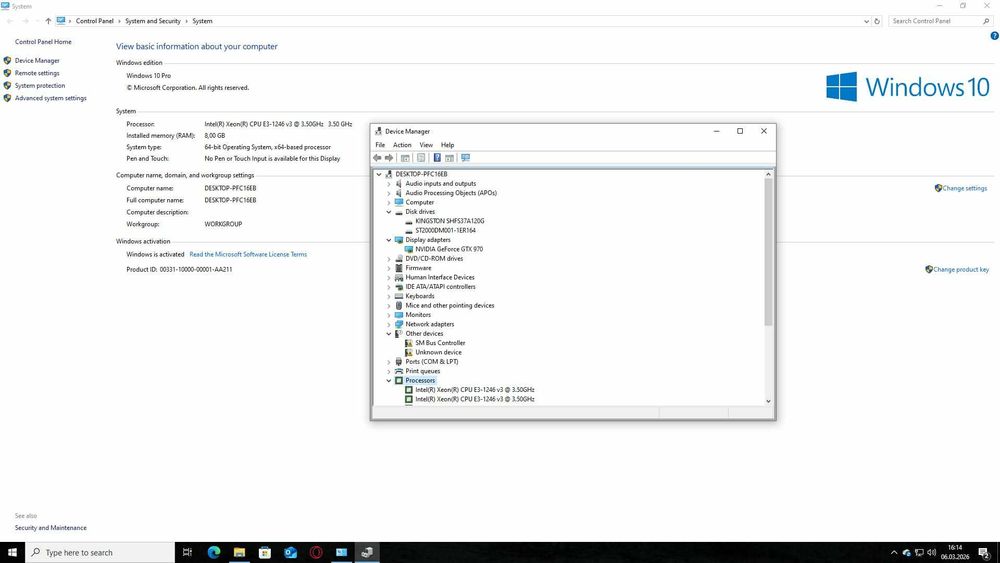The image size is (1000, 563).
Task: Click blue Help icon in System window
Action: [994, 36]
